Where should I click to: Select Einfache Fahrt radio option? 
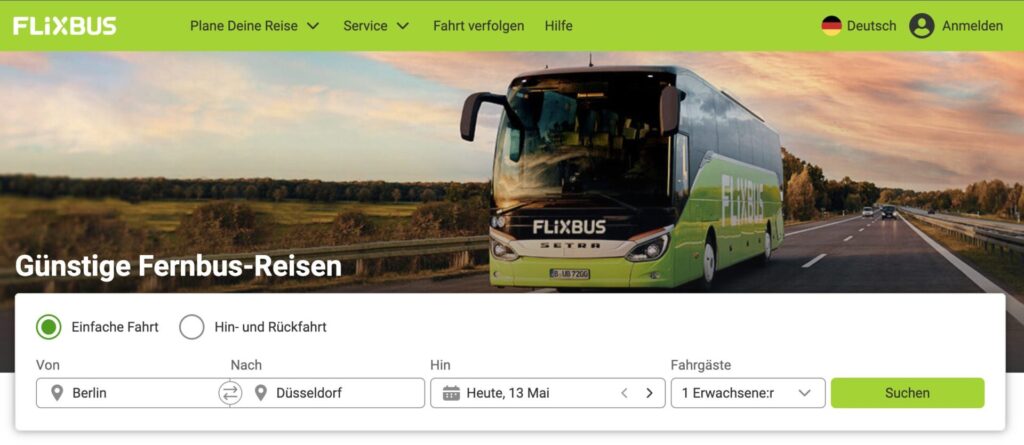coord(49,327)
